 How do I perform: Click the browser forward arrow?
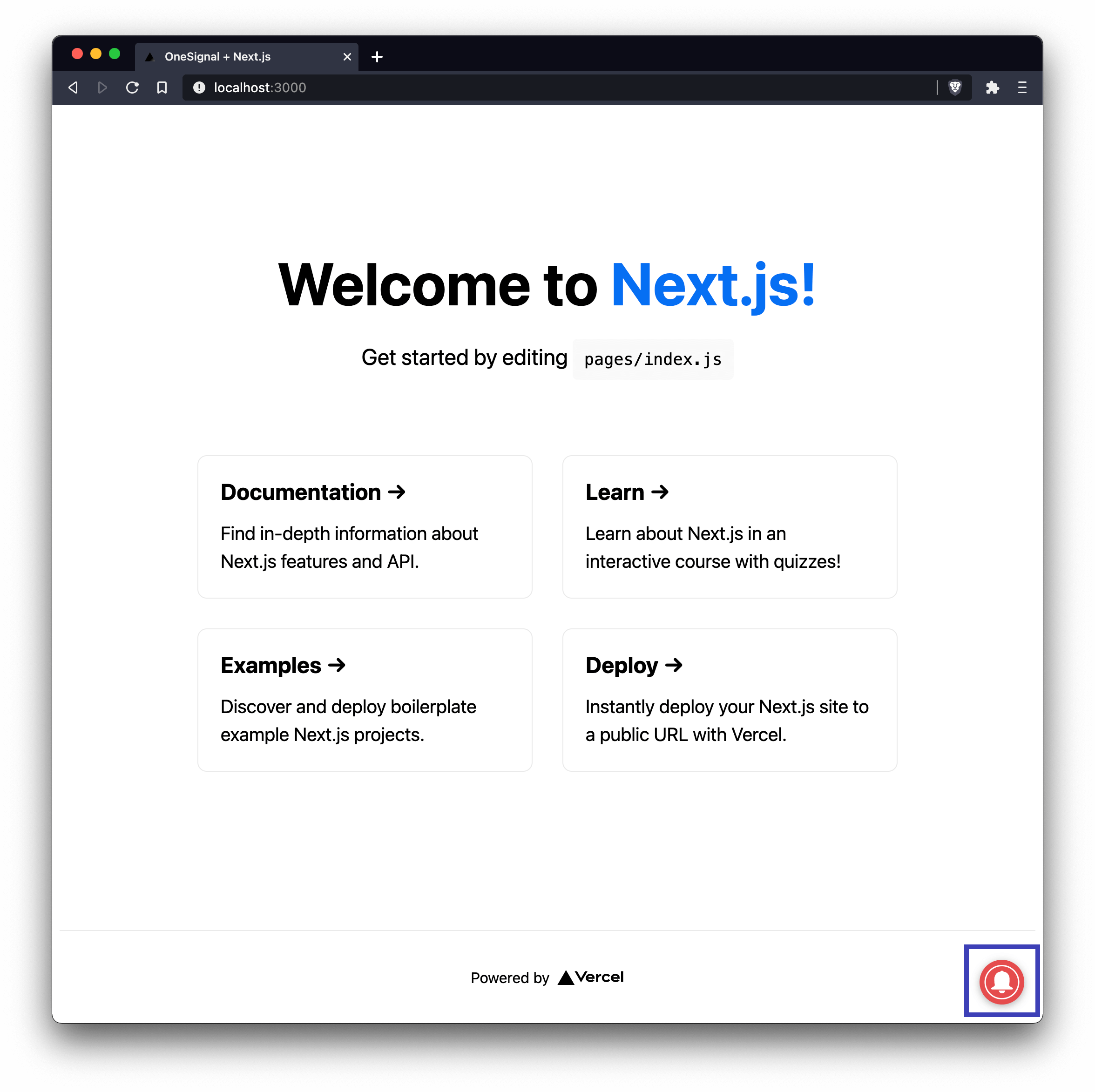[102, 87]
